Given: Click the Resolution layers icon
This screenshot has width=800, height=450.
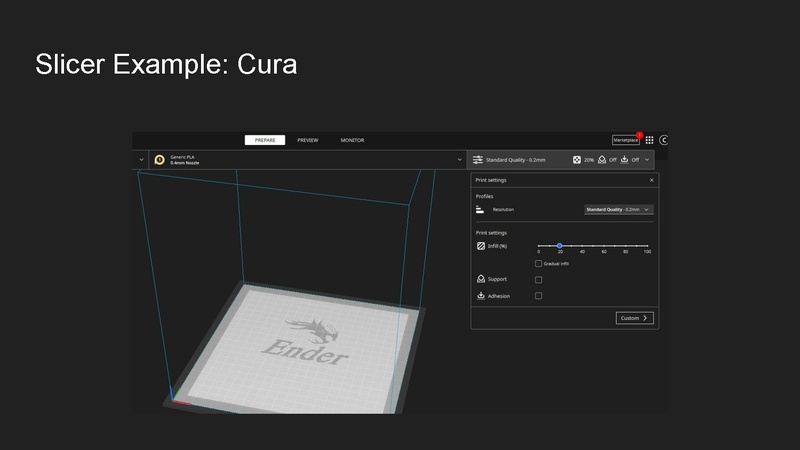Looking at the screenshot, I should [480, 209].
